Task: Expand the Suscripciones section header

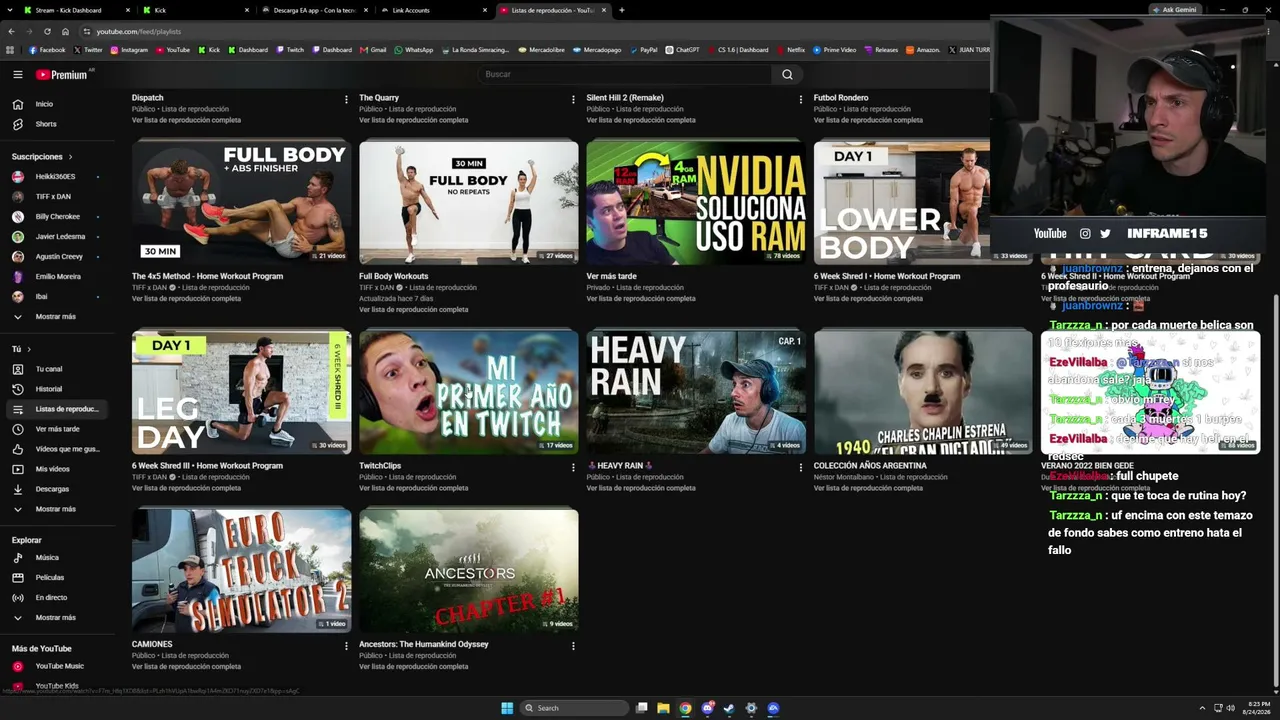Action: pos(42,157)
